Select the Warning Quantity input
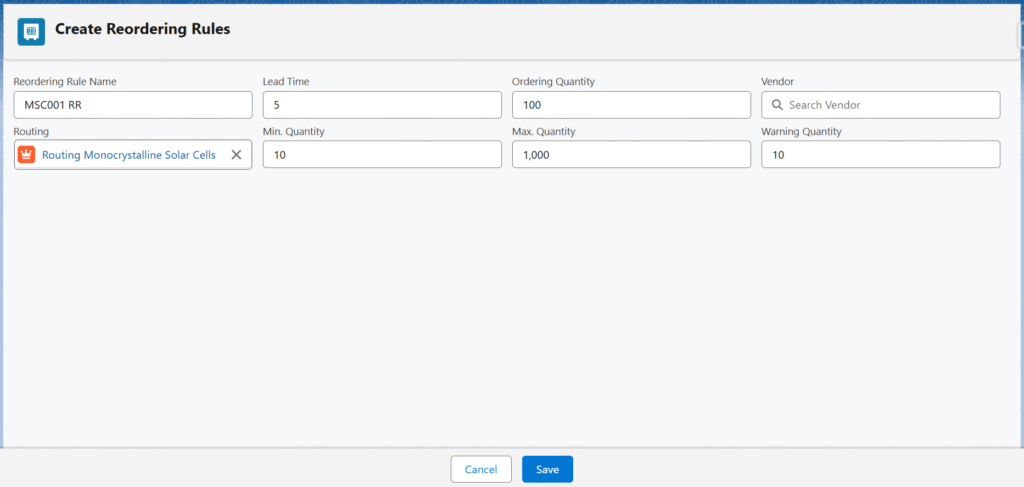 [x=880, y=155]
